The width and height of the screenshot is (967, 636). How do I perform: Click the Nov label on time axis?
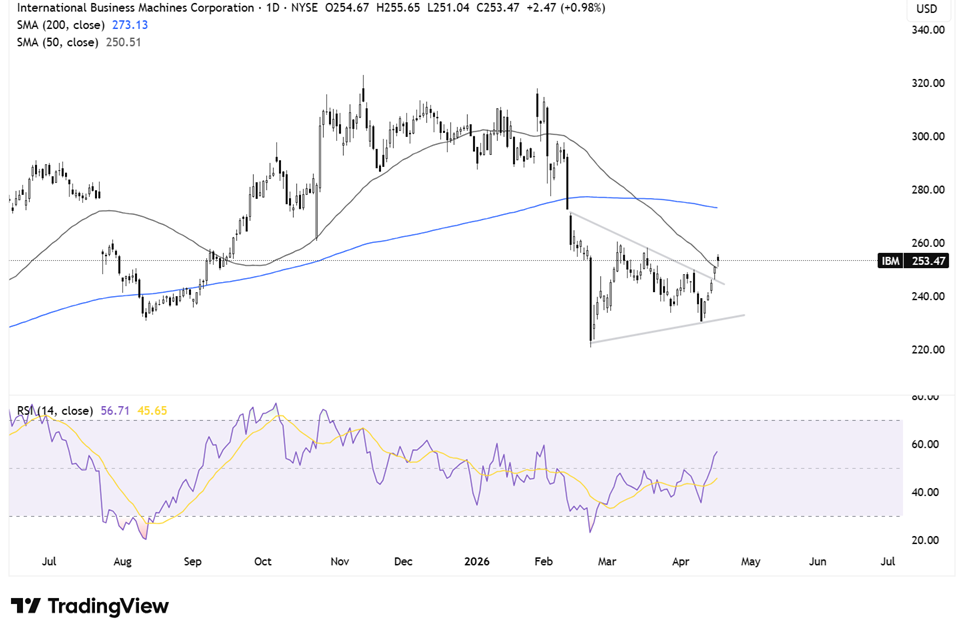click(x=340, y=562)
